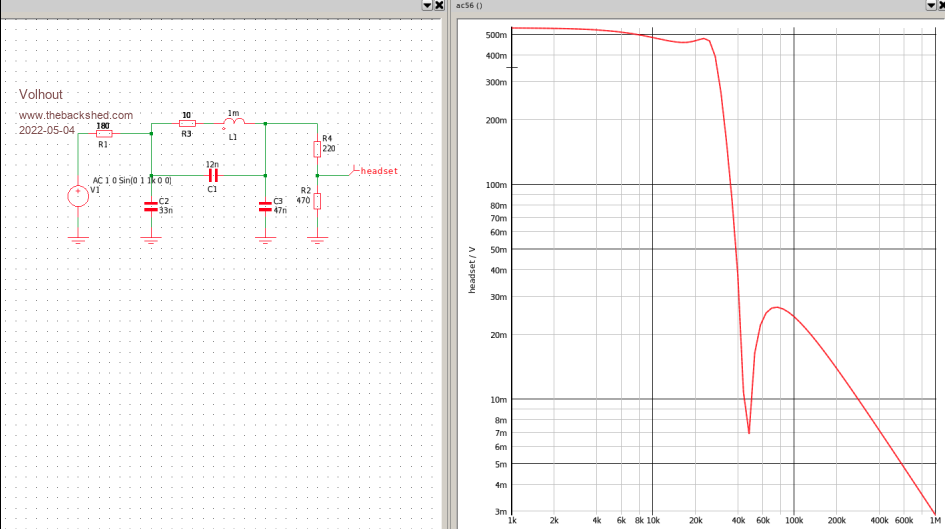Select the ac56 graph tab title

[x=469, y=5]
